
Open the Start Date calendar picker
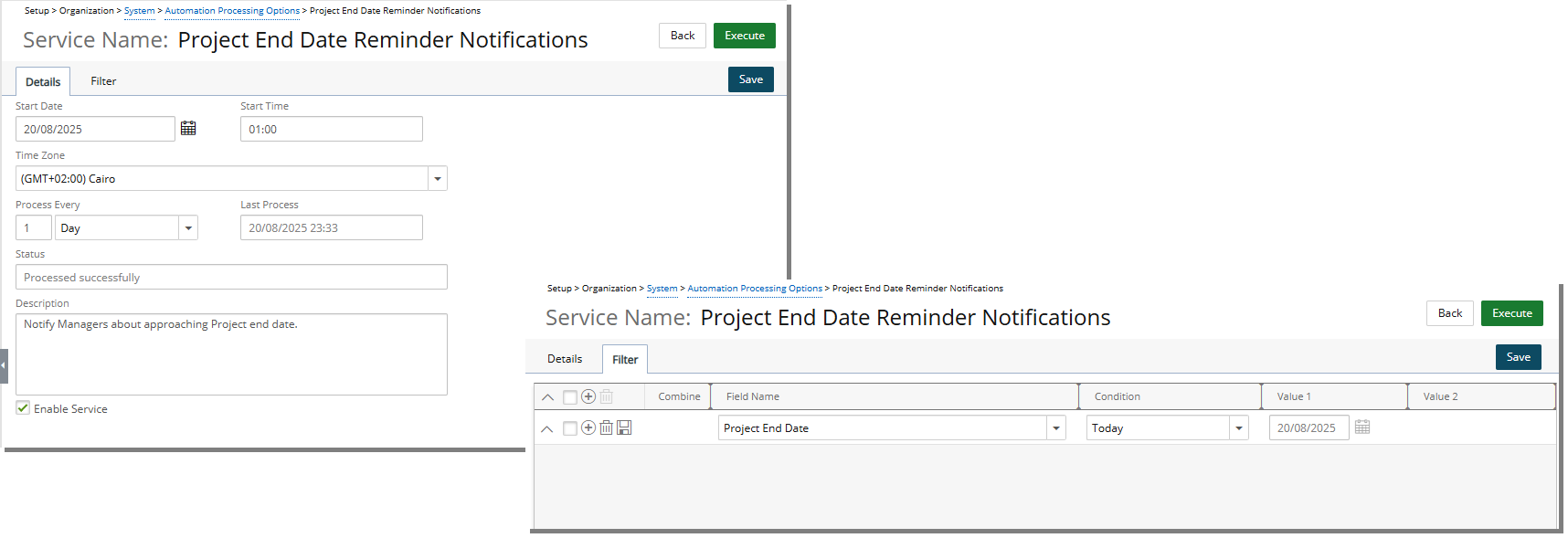click(x=188, y=128)
